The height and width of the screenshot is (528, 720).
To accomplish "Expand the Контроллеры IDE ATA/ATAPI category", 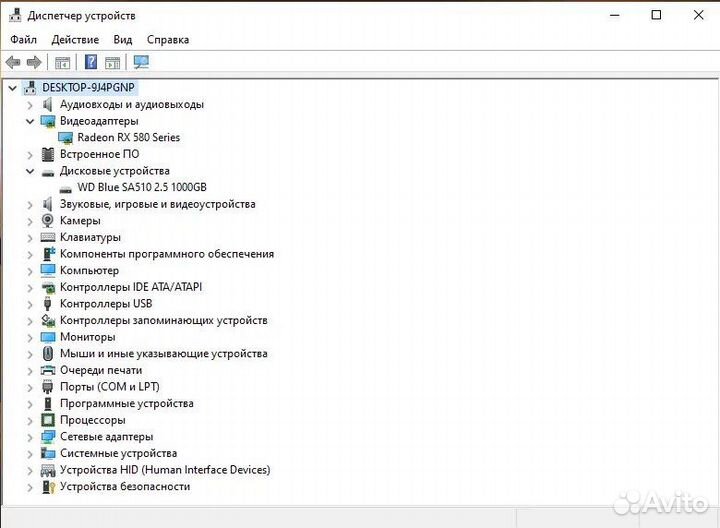I will click(x=30, y=287).
